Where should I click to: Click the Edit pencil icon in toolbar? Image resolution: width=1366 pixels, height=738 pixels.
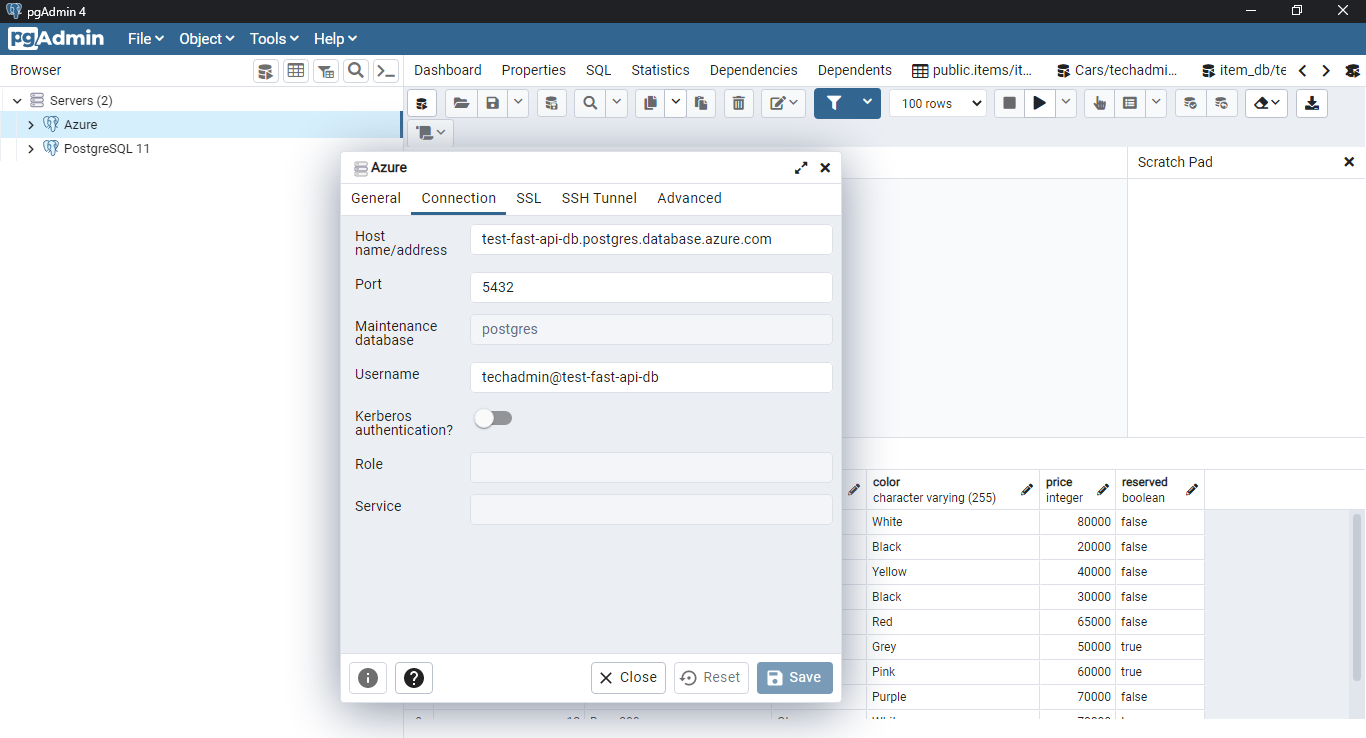click(783, 103)
